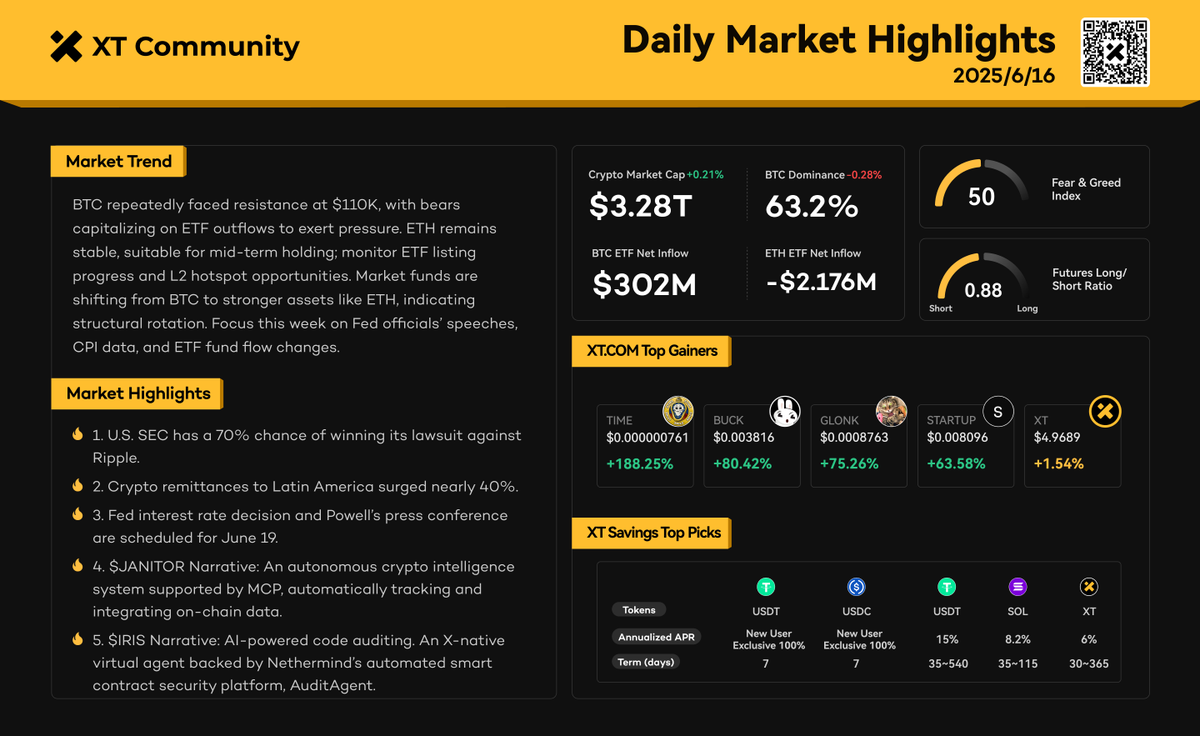Click the Ripple lawsuit highlight text

tap(306, 446)
